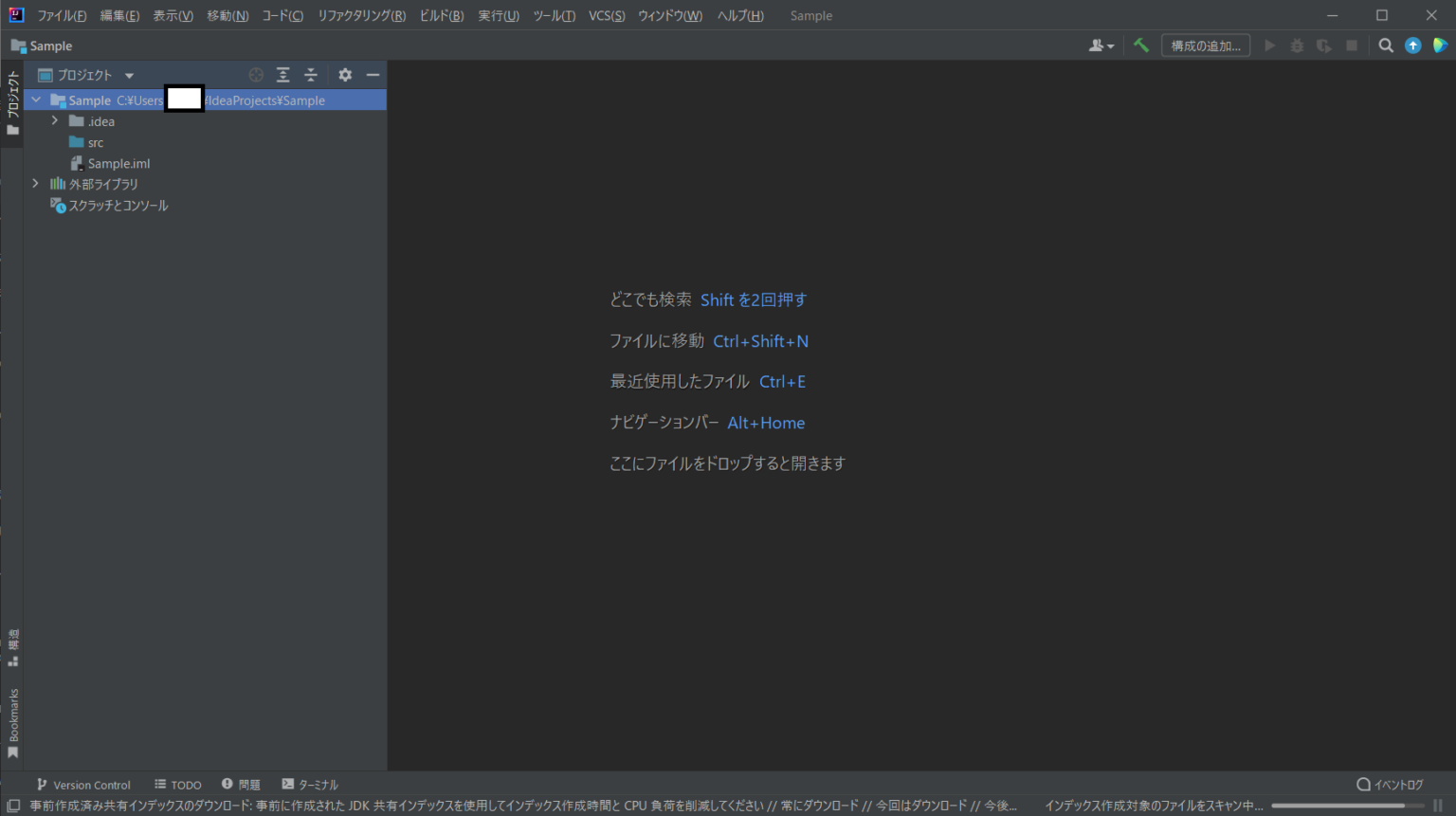
Task: Click the 構成の追加 button
Action: 1205,45
